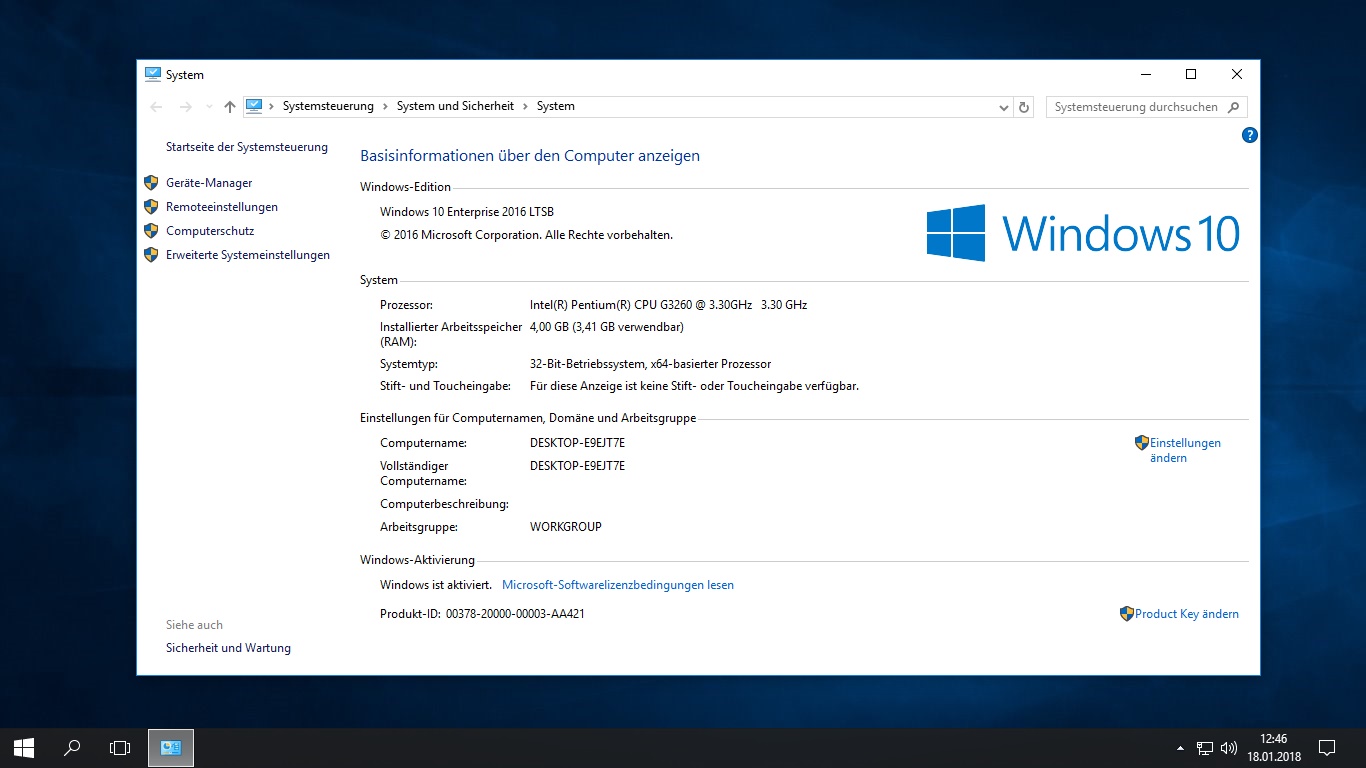Open Task View on the taskbar
Screen dimensions: 1366x768
[120, 747]
